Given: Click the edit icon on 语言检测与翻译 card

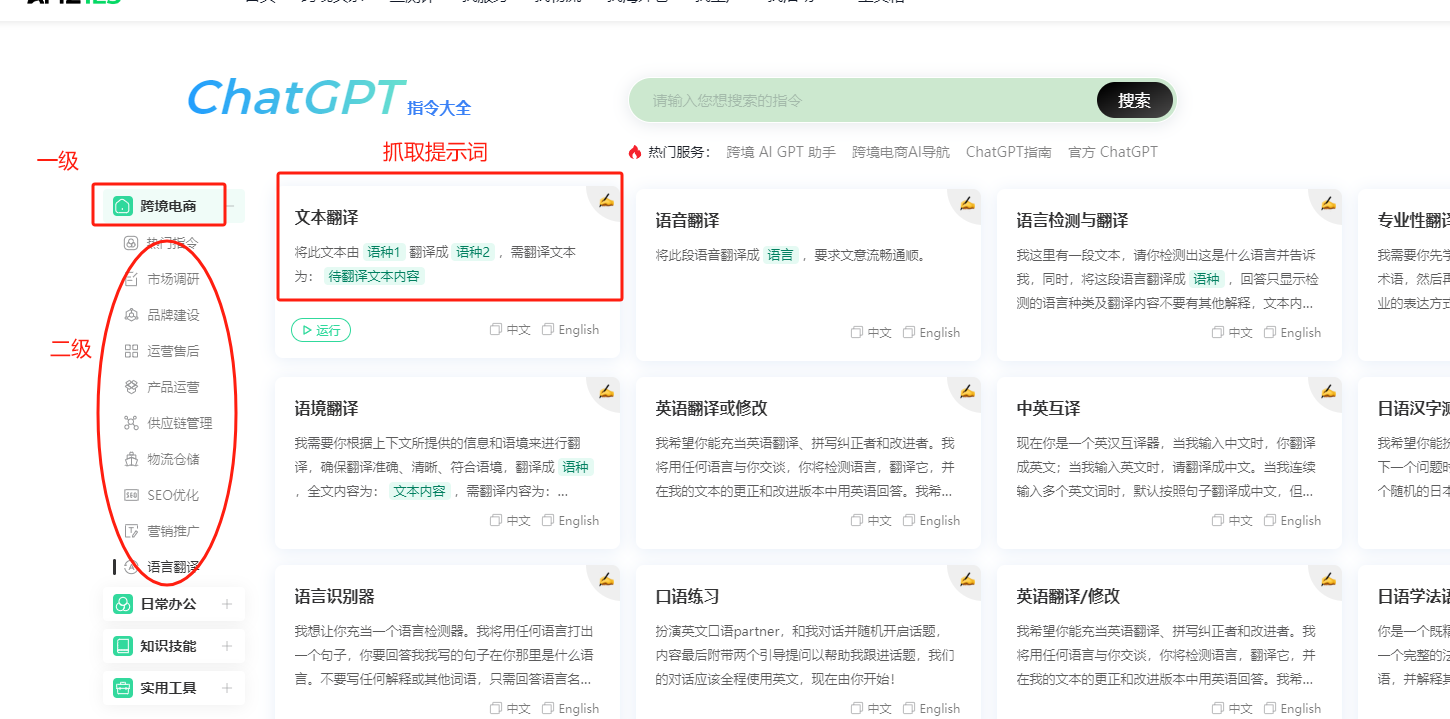Looking at the screenshot, I should tap(1328, 203).
